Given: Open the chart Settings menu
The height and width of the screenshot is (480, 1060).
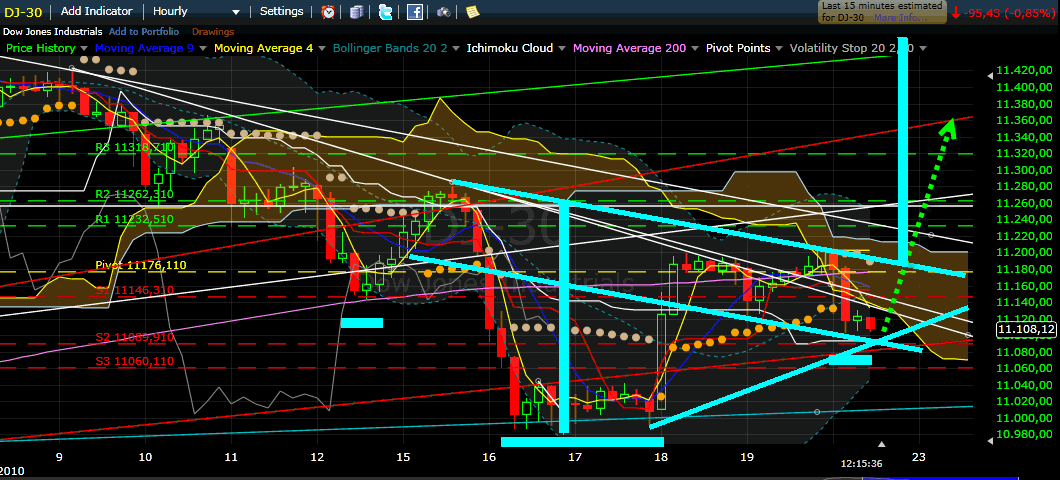Looking at the screenshot, I should 281,11.
